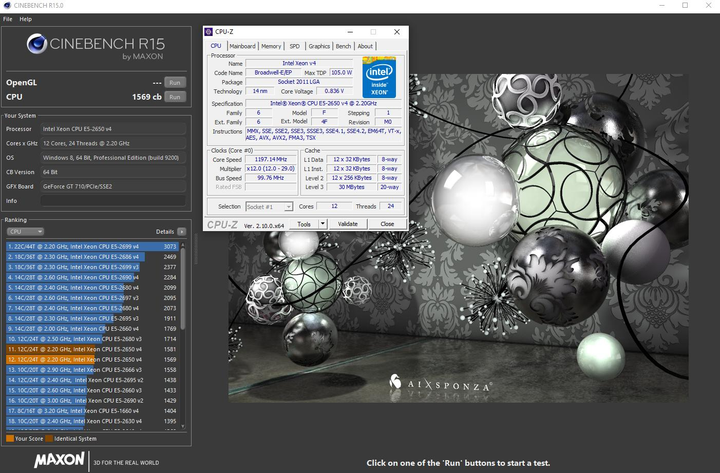Image resolution: width=720 pixels, height=473 pixels.
Task: Open the Socket #1 selection dropdown
Action: tap(269, 207)
